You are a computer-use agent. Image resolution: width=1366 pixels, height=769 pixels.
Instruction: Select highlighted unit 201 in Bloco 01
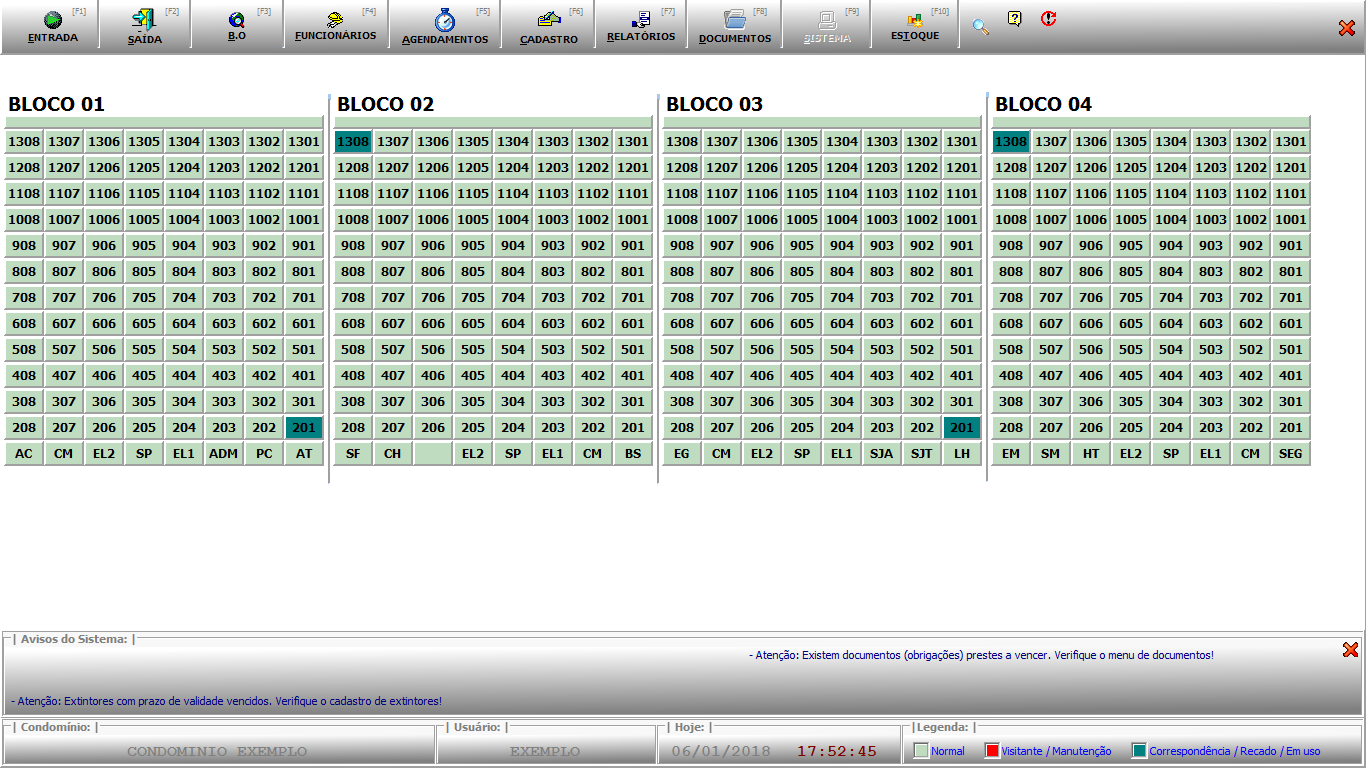(x=304, y=428)
